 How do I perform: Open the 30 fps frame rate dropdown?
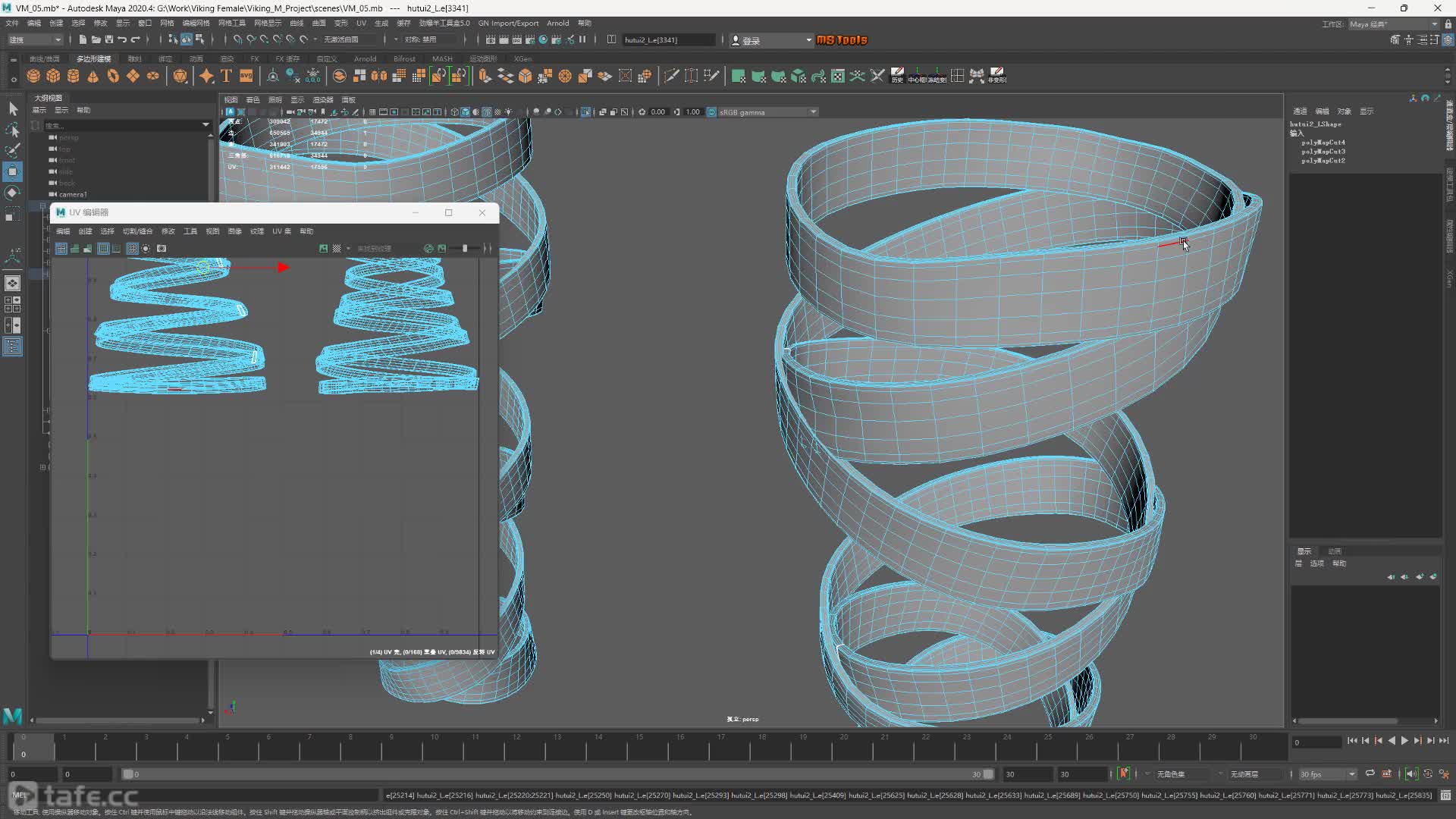(1327, 774)
